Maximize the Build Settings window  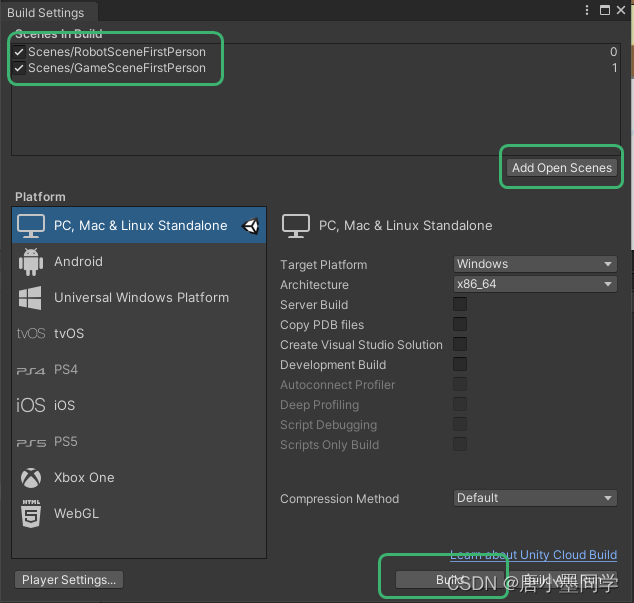tap(604, 10)
